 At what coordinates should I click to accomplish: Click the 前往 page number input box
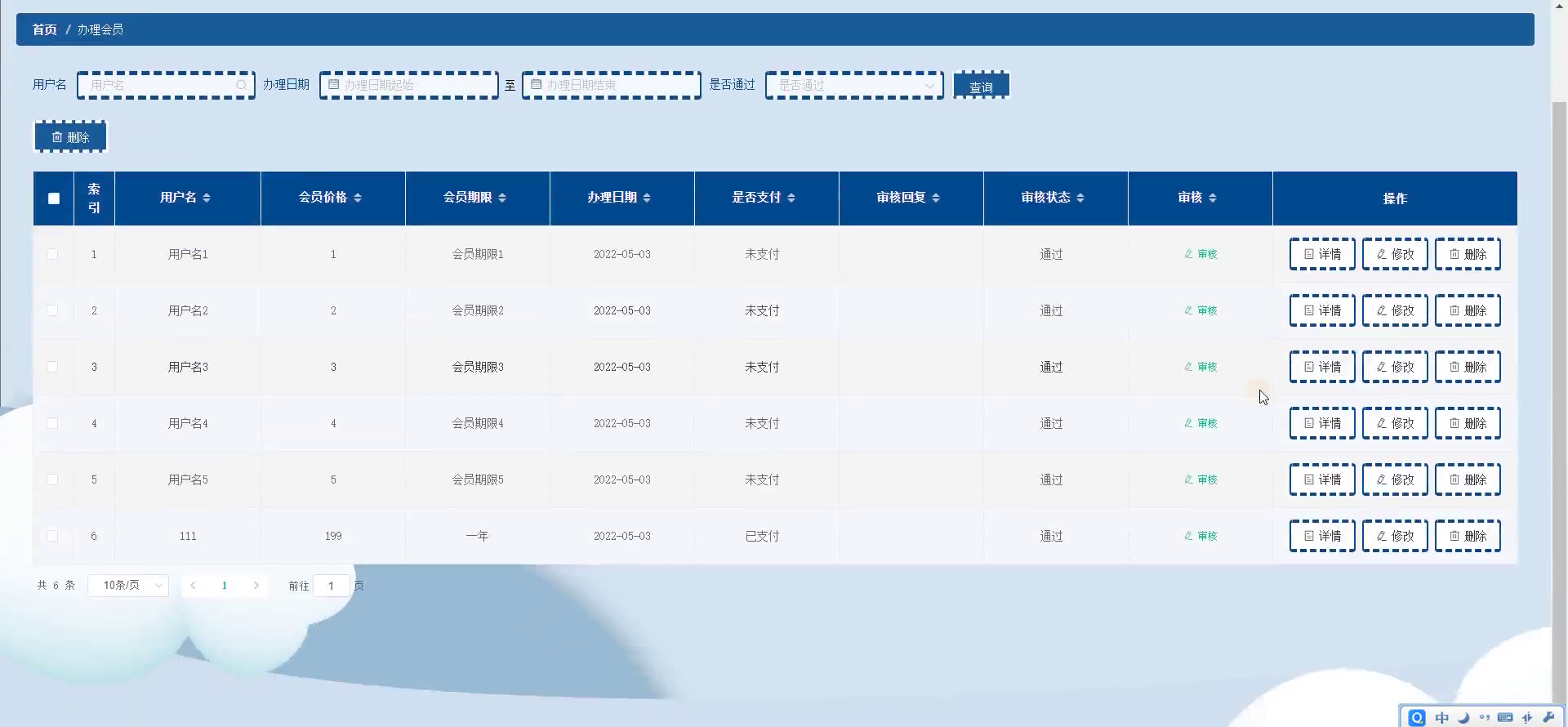tap(332, 586)
